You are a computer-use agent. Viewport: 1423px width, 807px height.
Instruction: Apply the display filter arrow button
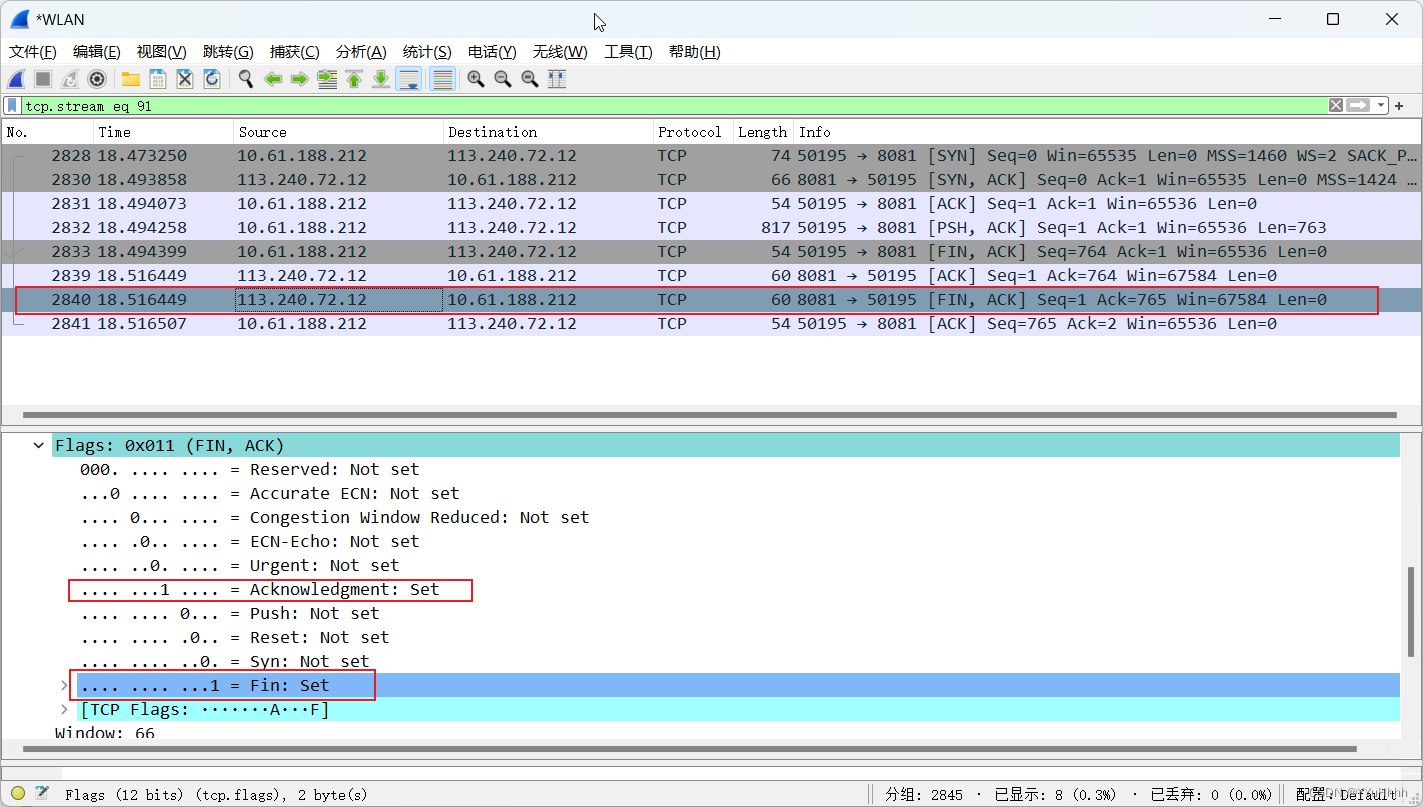coord(1358,105)
